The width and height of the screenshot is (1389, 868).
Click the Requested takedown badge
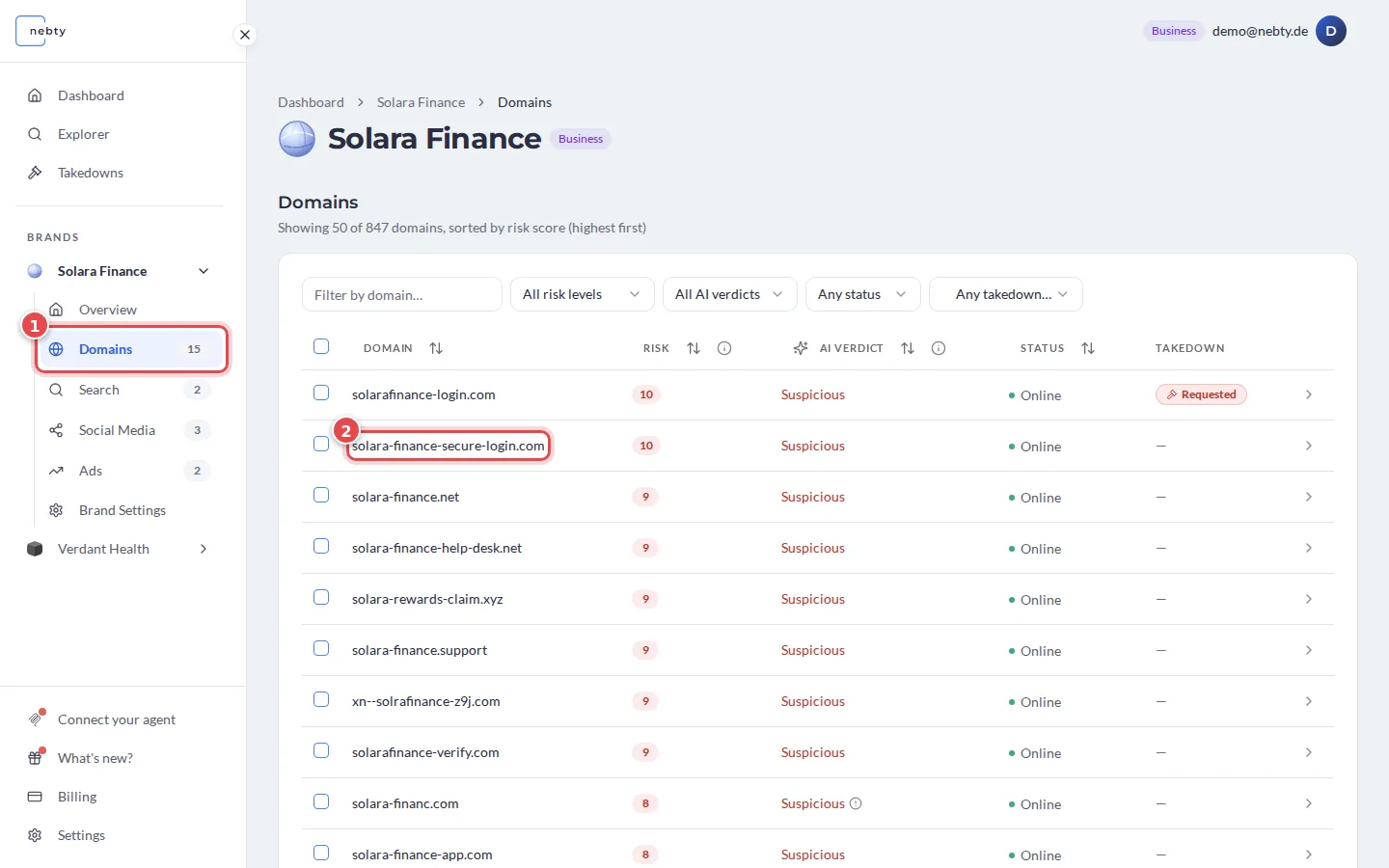(1201, 394)
